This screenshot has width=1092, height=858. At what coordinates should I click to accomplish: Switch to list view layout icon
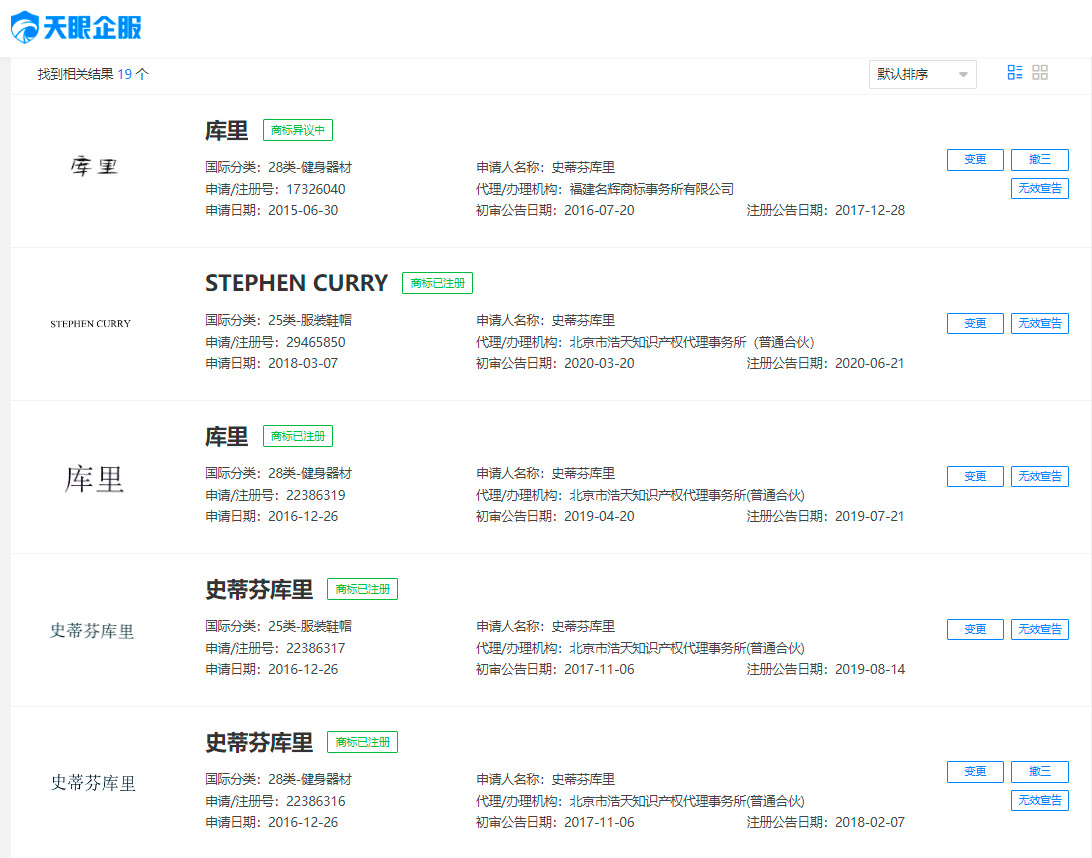1015,72
